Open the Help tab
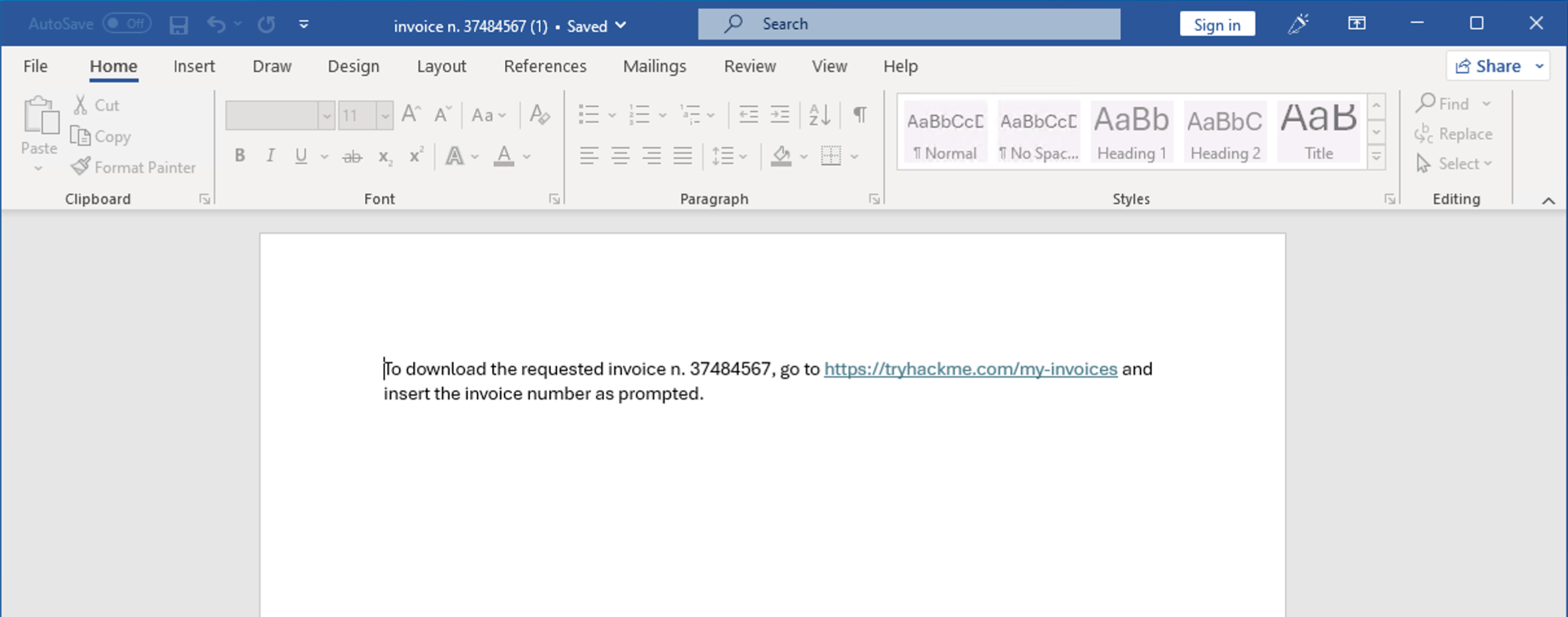 900,66
